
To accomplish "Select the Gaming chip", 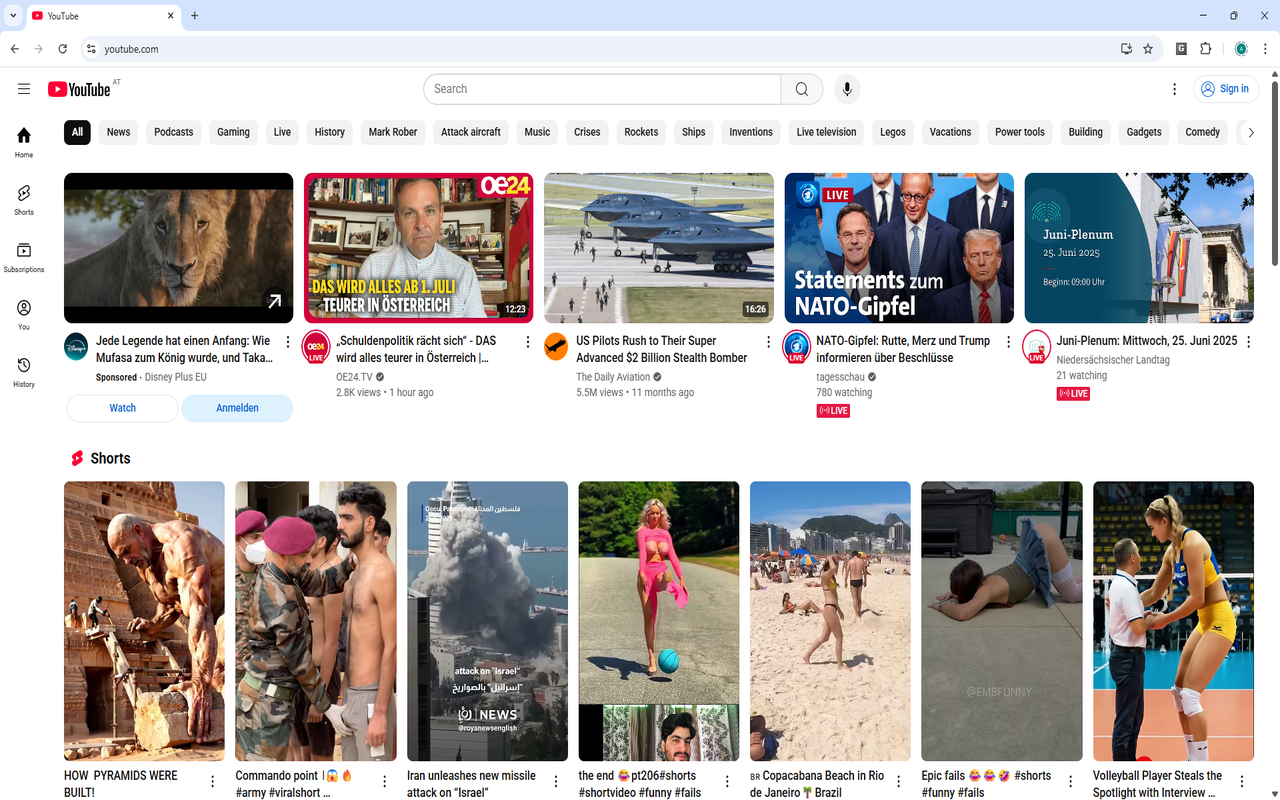I will tap(234, 132).
